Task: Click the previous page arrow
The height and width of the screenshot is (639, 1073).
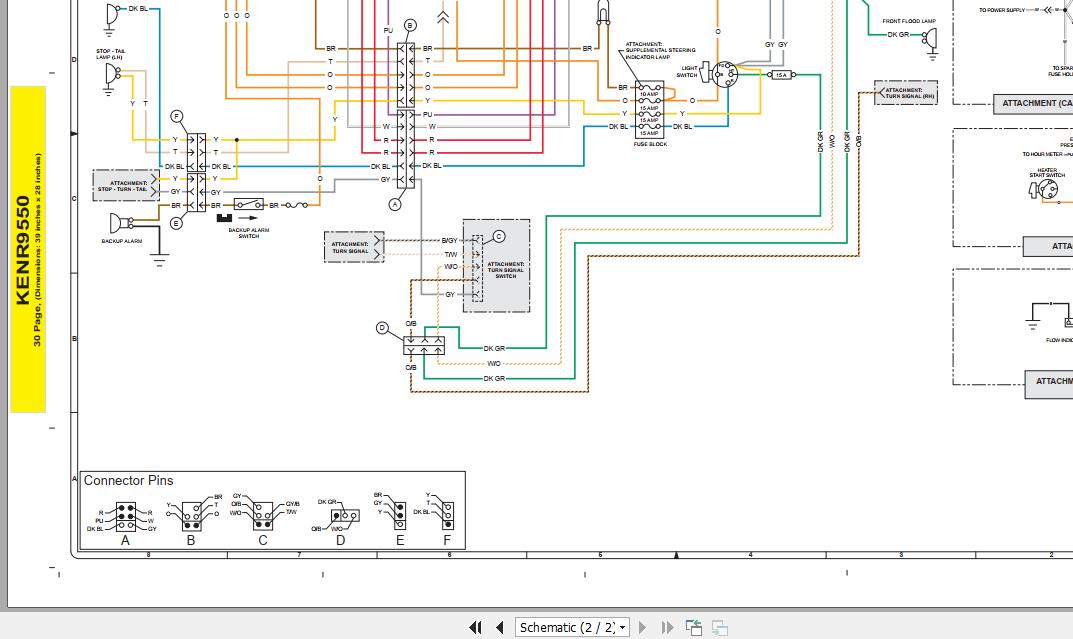Action: 499,627
